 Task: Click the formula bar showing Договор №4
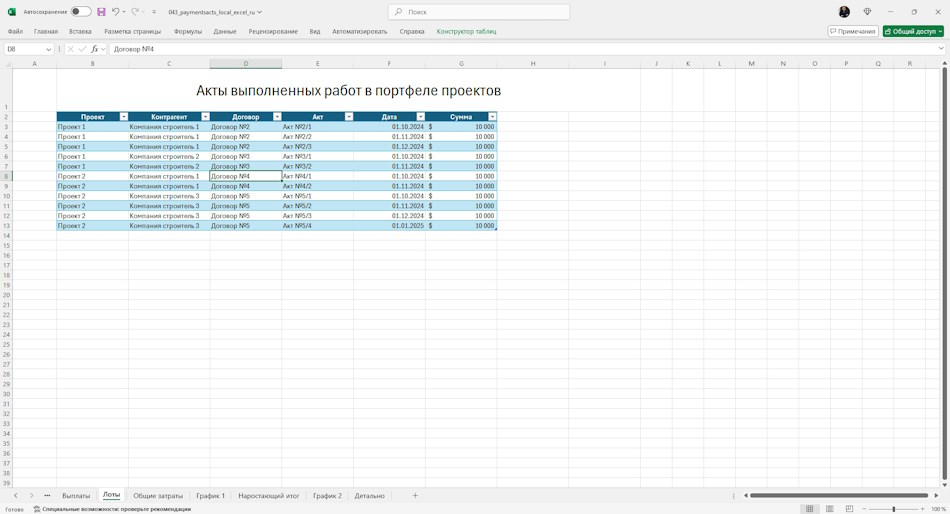click(x=521, y=49)
